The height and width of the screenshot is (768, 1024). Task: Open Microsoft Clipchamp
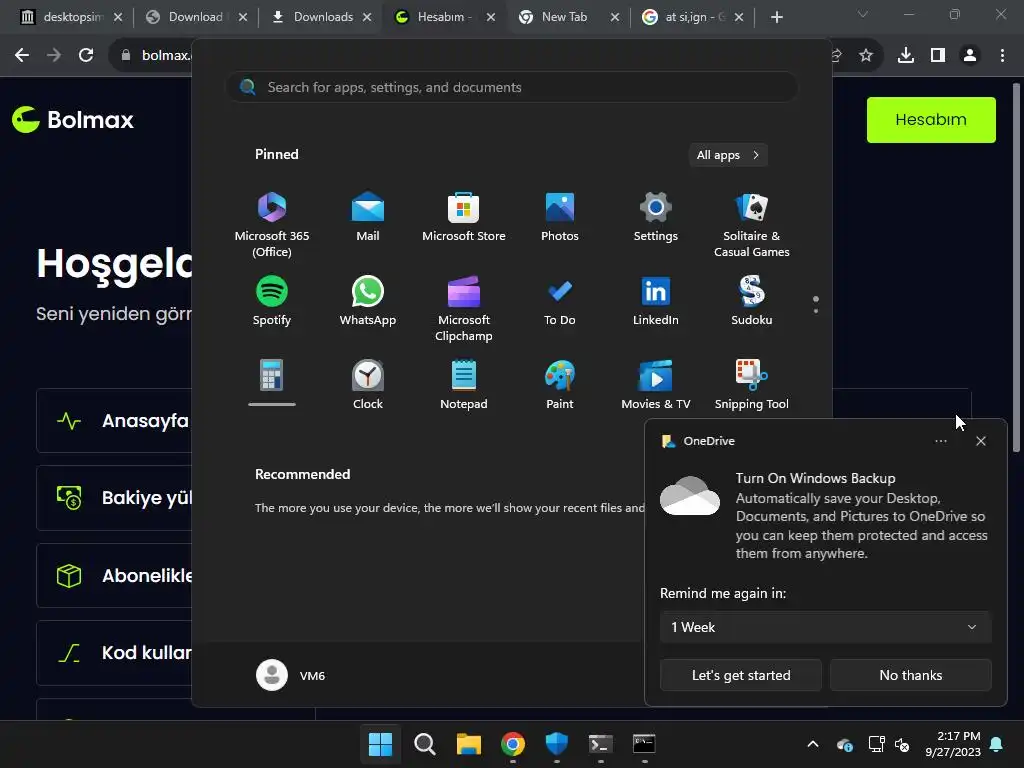click(x=464, y=308)
